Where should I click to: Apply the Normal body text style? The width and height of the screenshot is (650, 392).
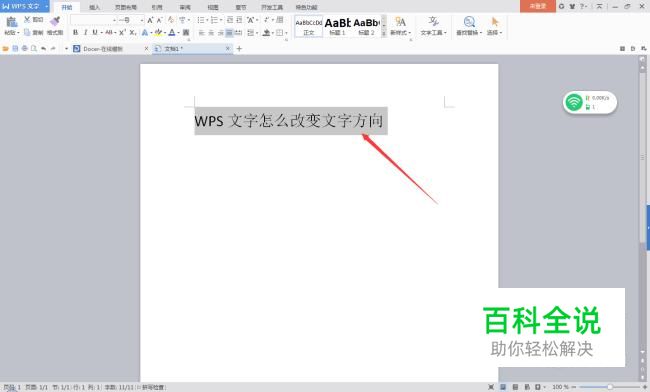tap(308, 26)
